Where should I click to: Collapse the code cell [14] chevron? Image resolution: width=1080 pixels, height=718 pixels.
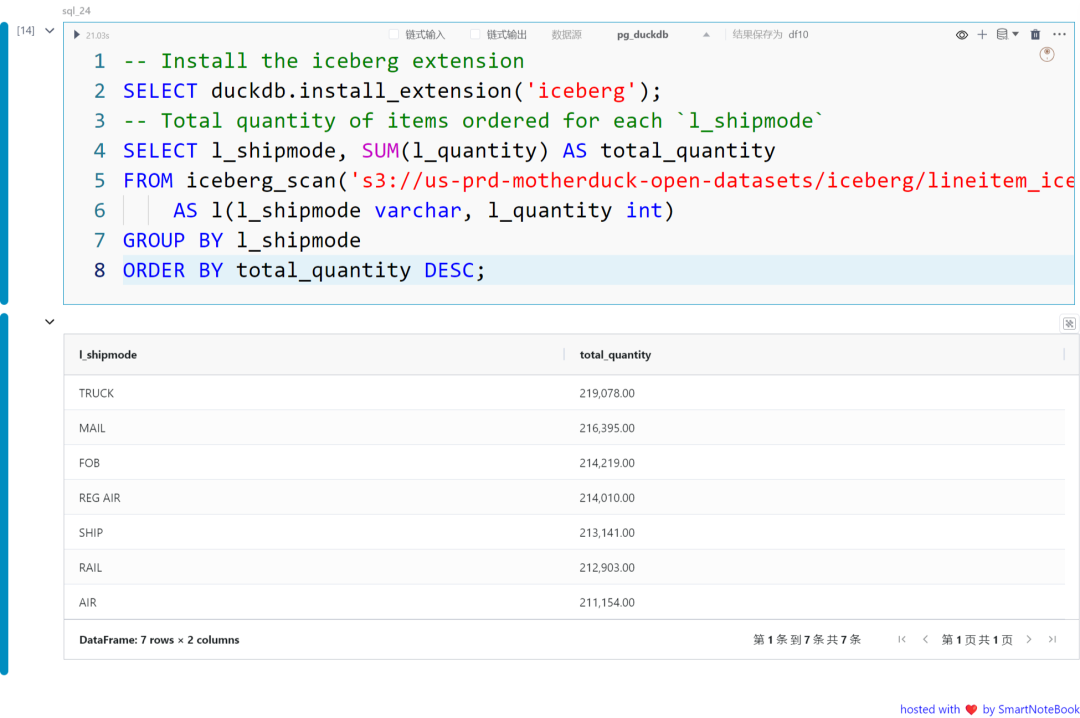tap(50, 31)
